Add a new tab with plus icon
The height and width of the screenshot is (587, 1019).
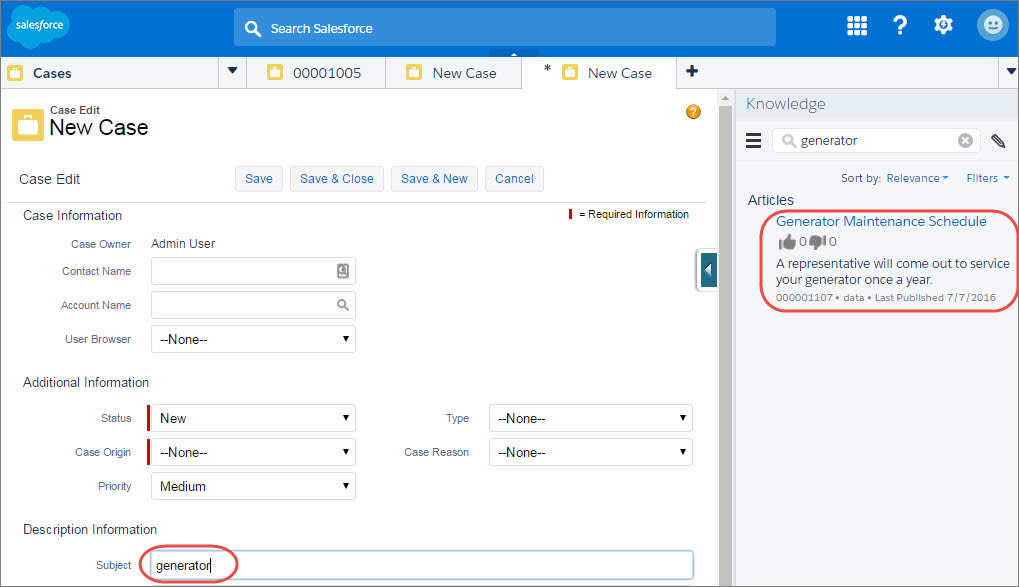[692, 72]
